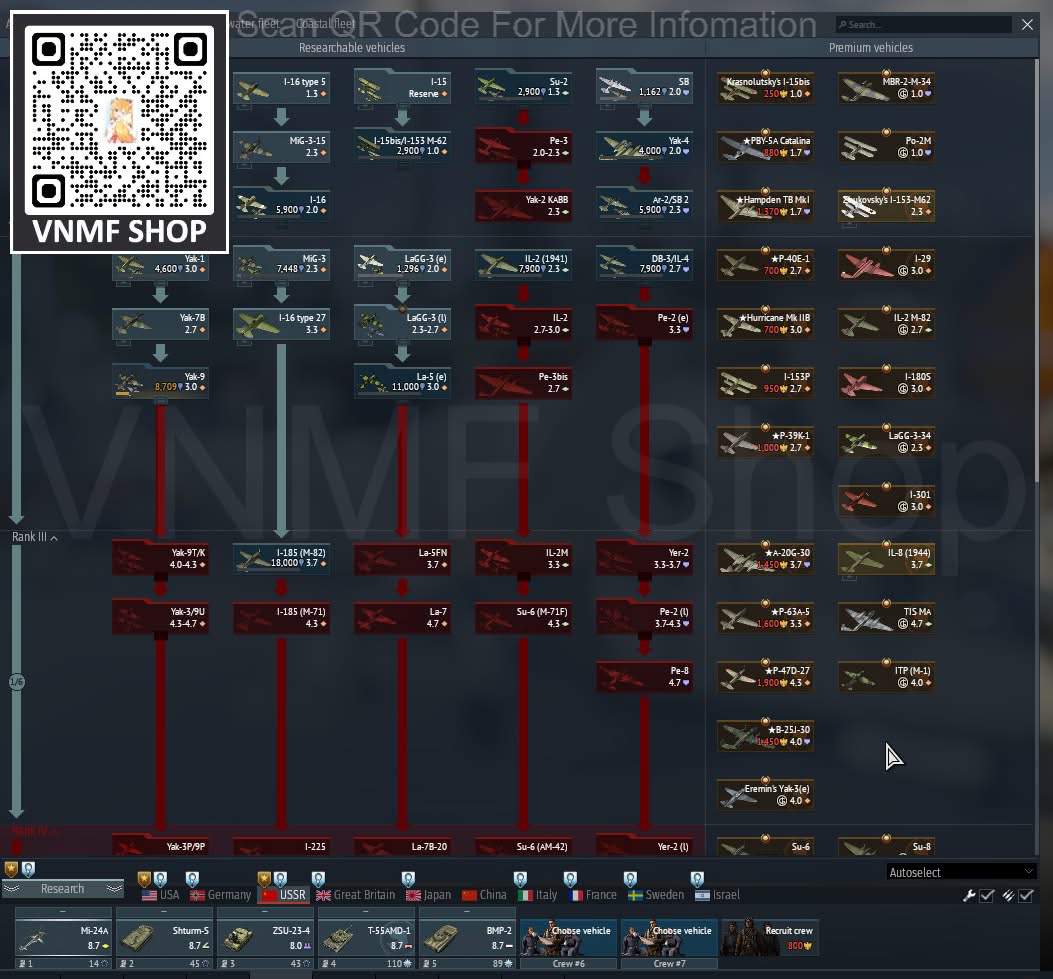Screen dimensions: 1053x979
Task: Switch to the Sweden nation tab
Action: pyautogui.click(x=655, y=895)
